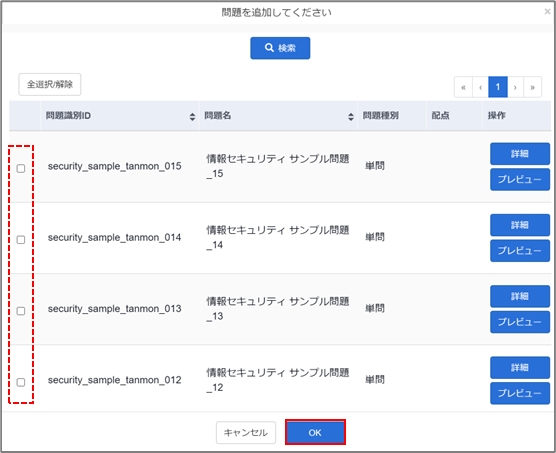Close the dialog with the × icon
The image size is (556, 453).
tap(547, 12)
